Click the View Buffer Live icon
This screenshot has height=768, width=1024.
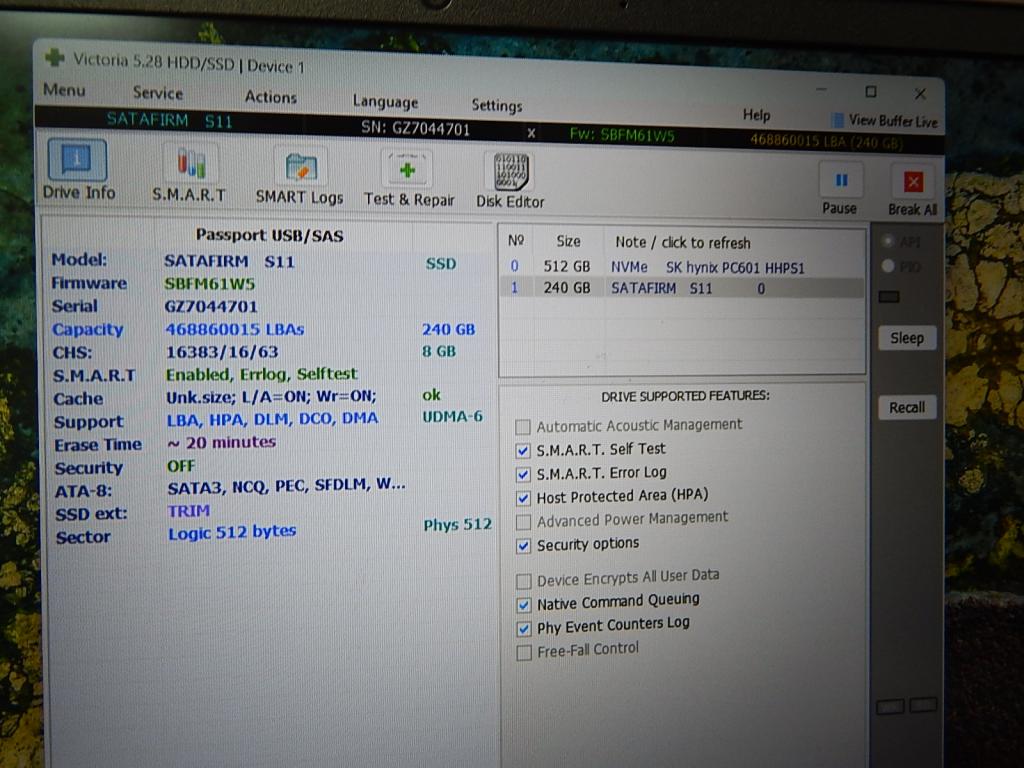tap(837, 120)
